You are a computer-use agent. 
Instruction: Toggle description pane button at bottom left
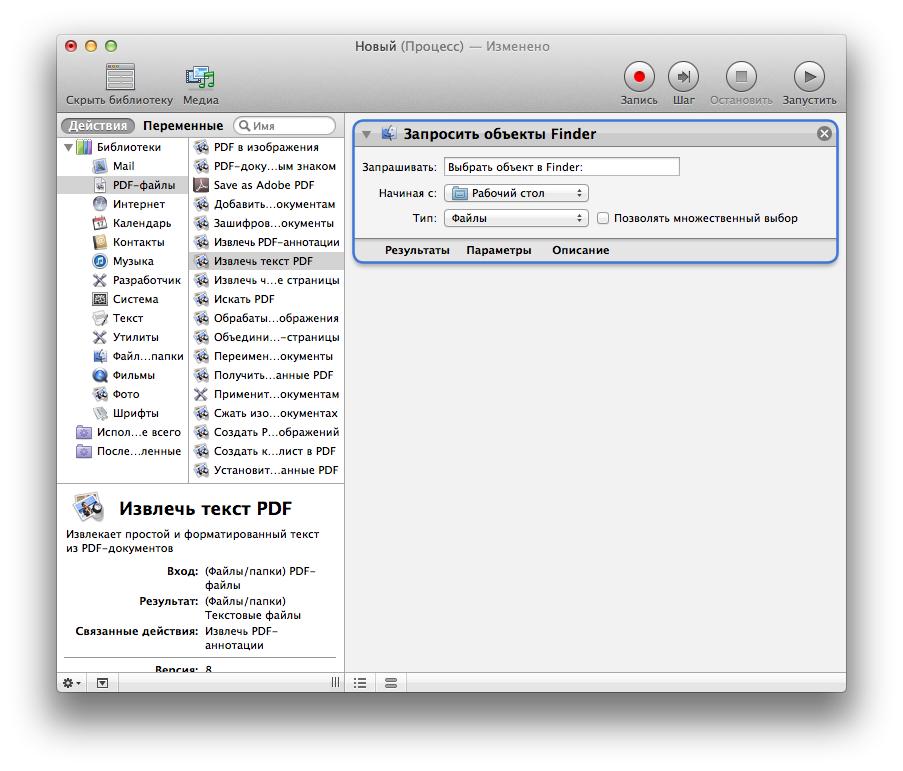click(103, 682)
